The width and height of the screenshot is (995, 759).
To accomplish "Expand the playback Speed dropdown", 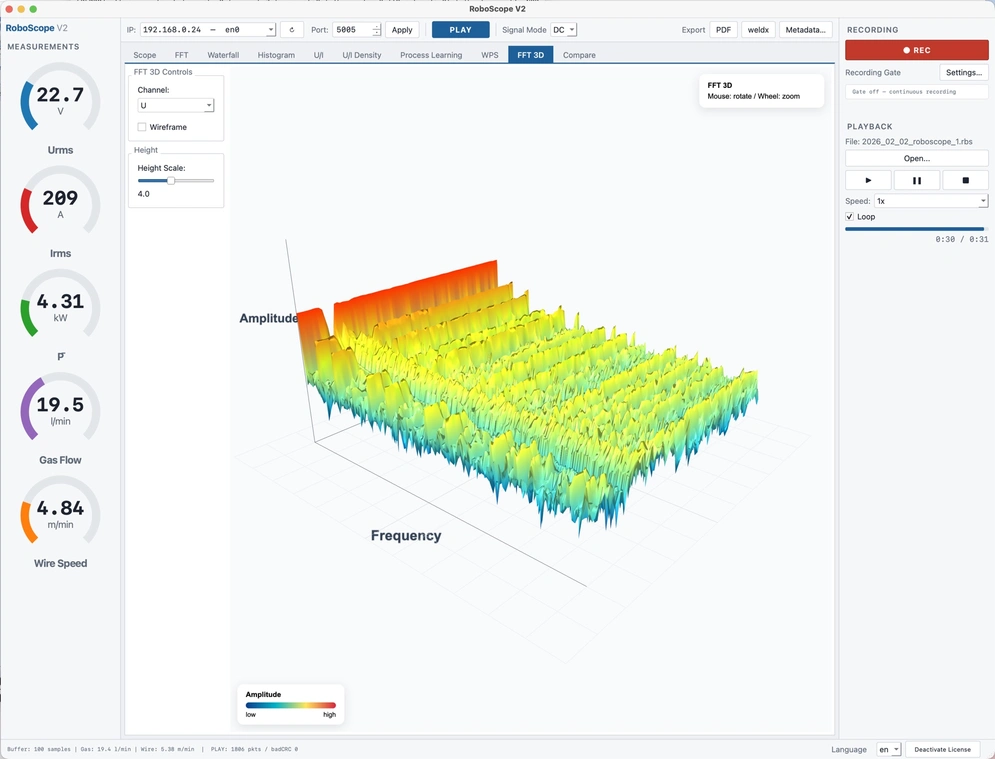I will tap(931, 201).
